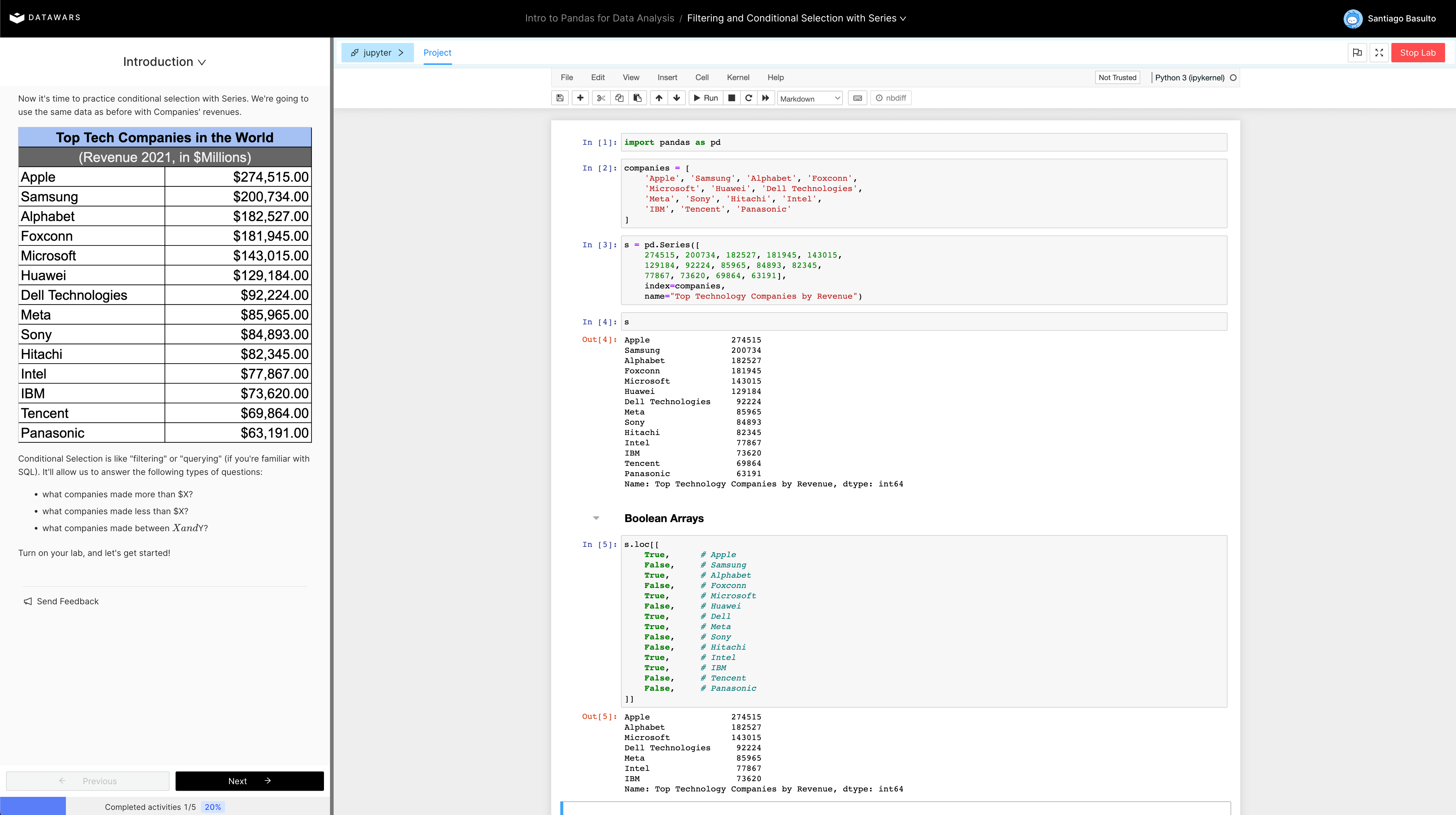
Task: Open the lab title dropdown chevron
Action: [903, 19]
